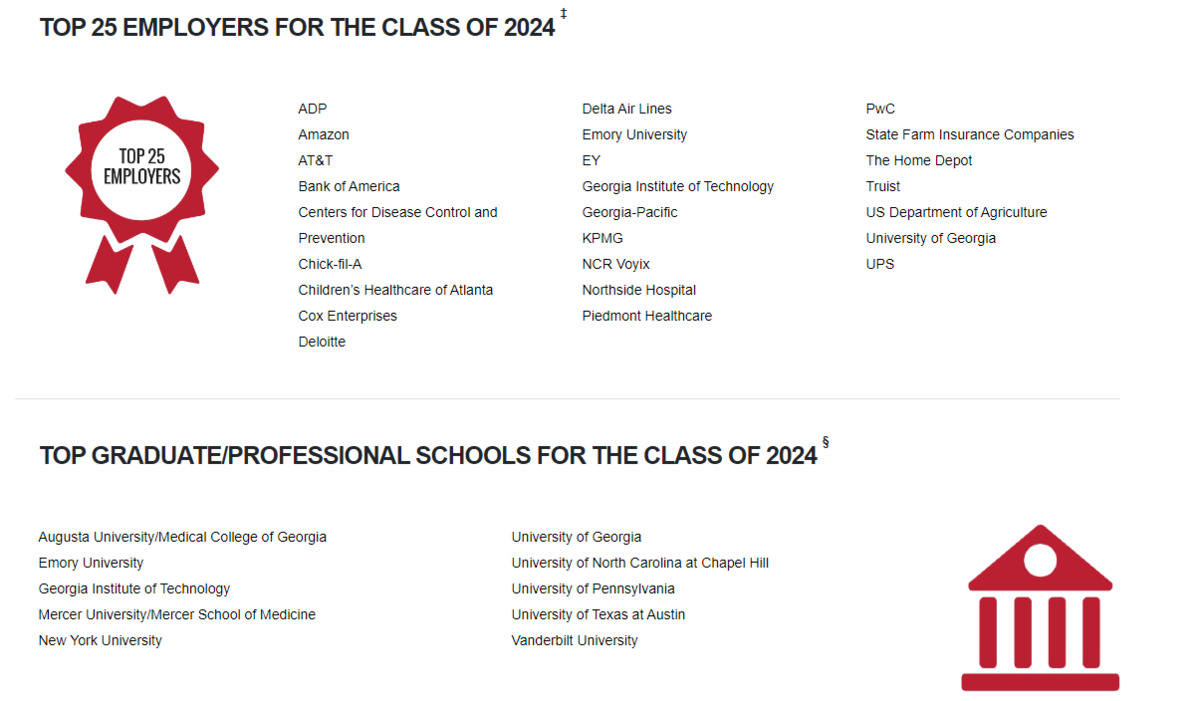
Task: Click the NCR Voyix entry
Action: tap(616, 264)
